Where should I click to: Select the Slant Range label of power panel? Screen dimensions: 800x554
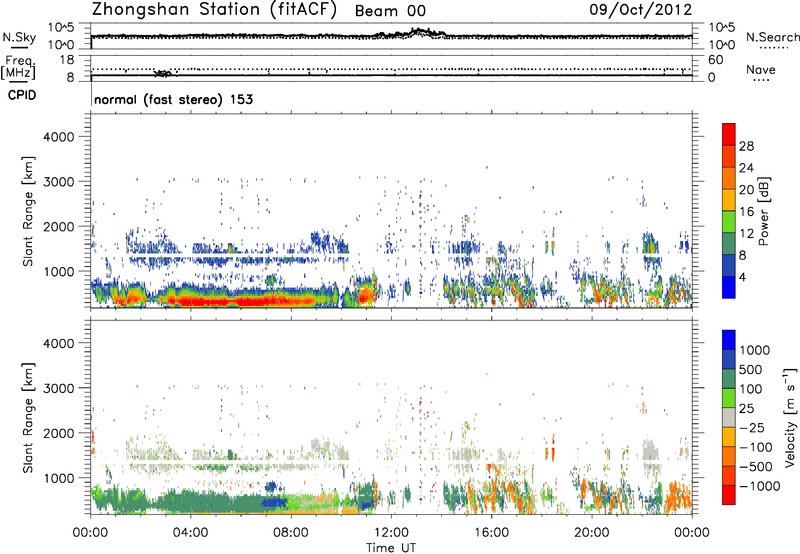click(x=28, y=211)
